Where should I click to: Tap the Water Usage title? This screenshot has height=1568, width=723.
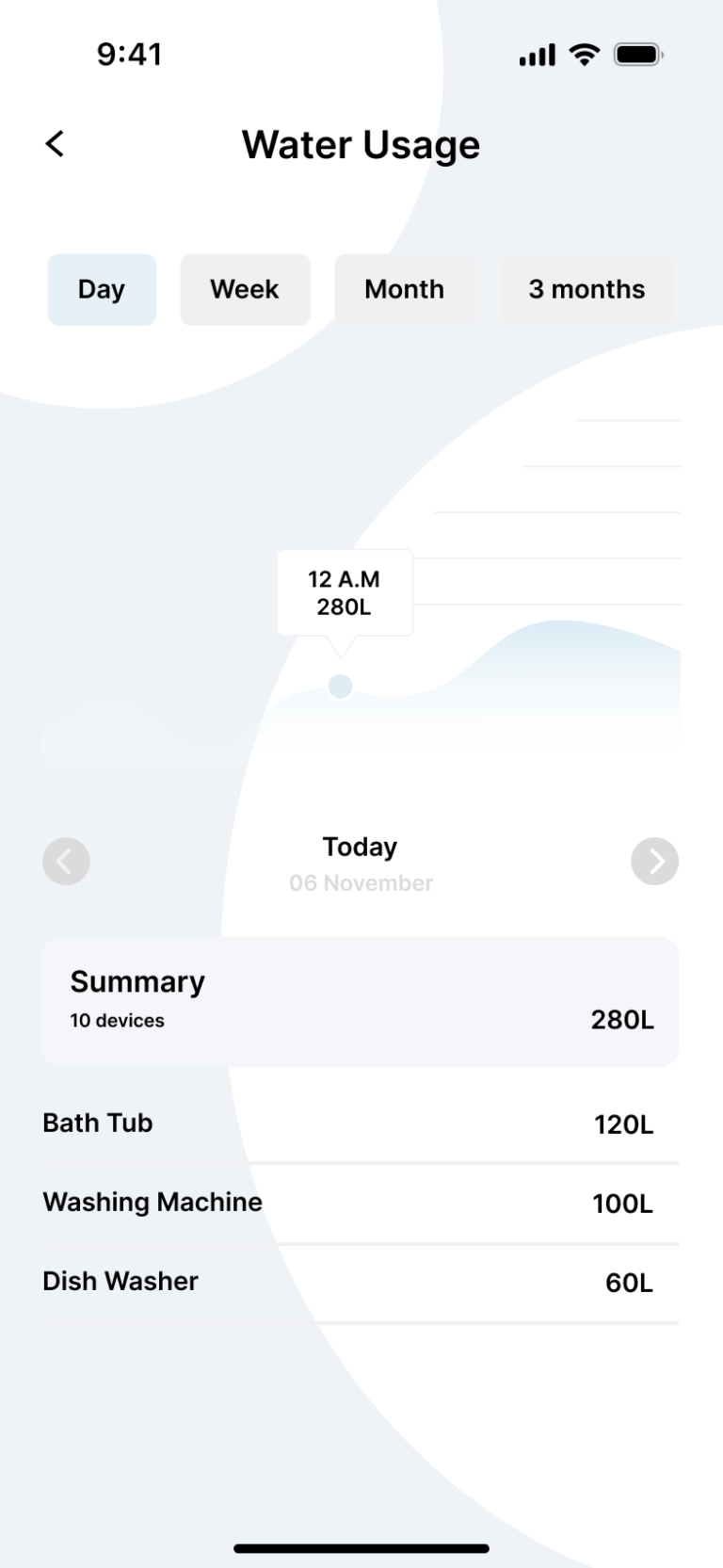(361, 145)
